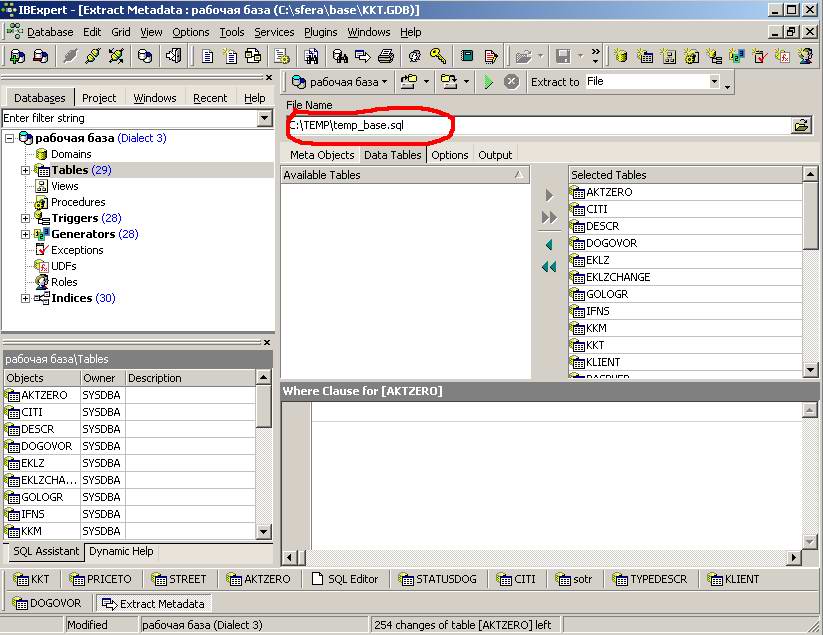Click the New UDF toolbar icon
The image size is (823, 635).
782,56
